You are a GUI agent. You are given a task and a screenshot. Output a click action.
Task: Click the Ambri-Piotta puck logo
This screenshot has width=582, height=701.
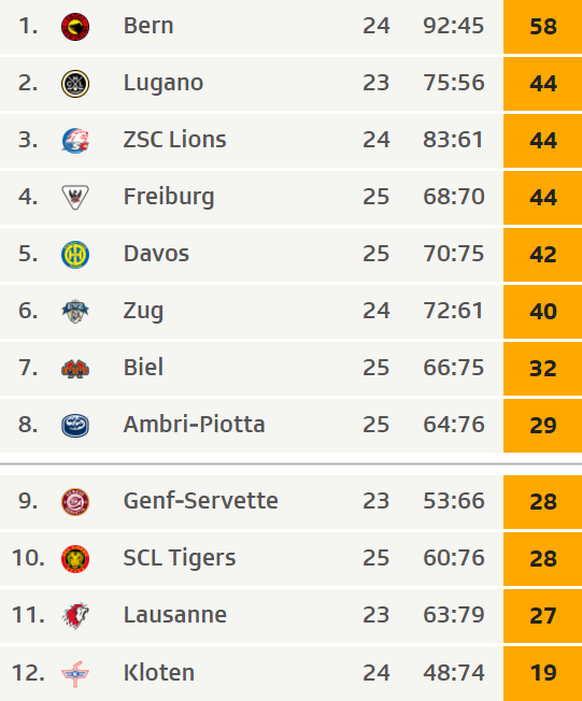tap(75, 425)
